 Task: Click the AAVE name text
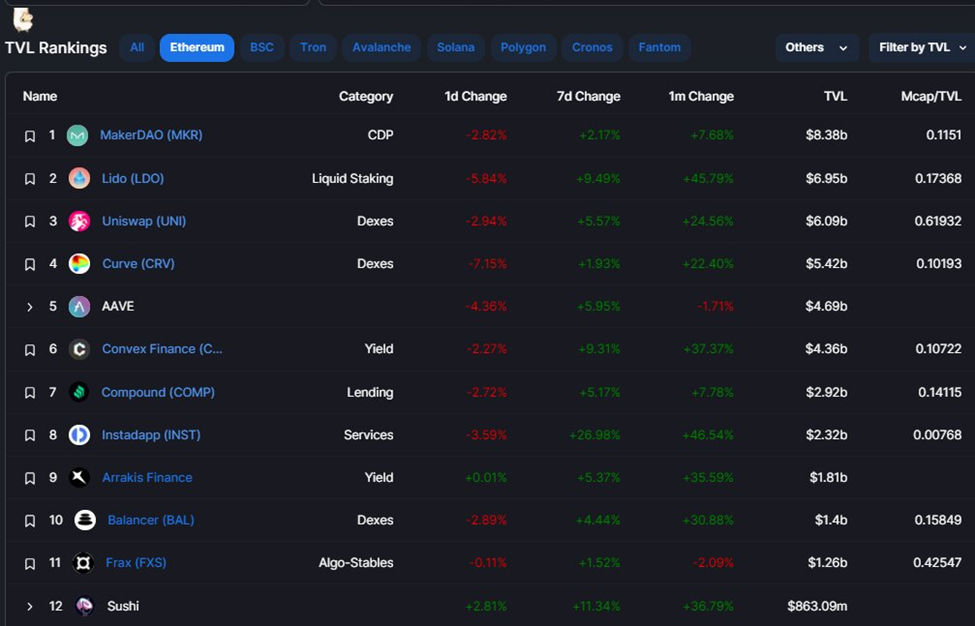point(118,306)
